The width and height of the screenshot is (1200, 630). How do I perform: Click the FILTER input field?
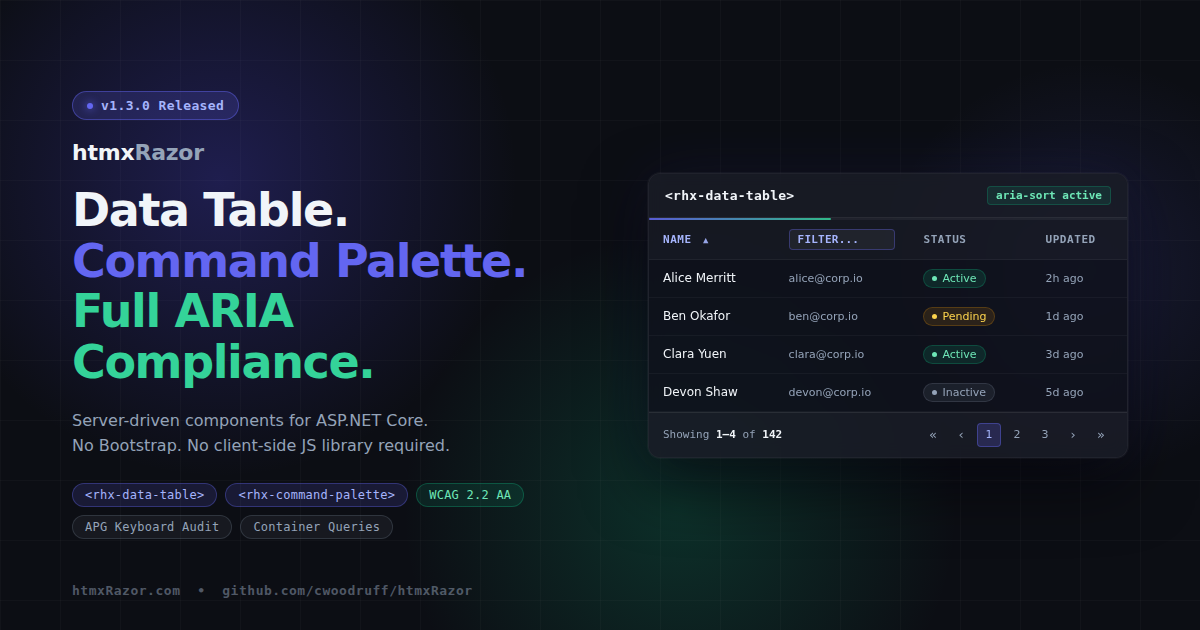pos(841,239)
